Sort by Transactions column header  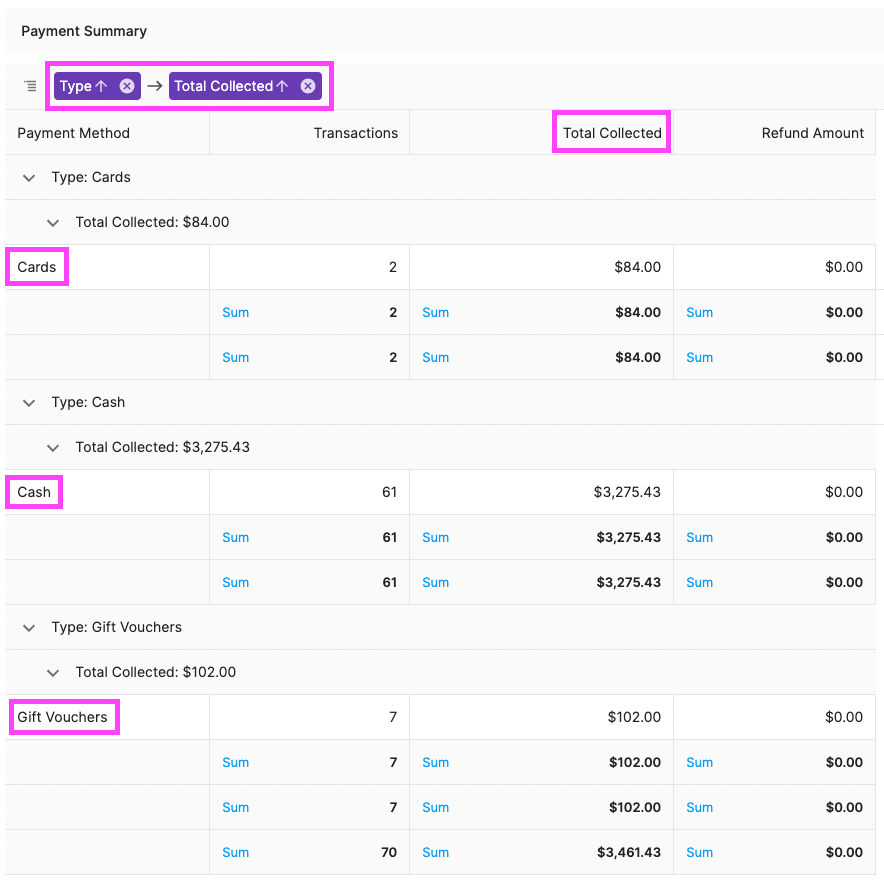355,133
